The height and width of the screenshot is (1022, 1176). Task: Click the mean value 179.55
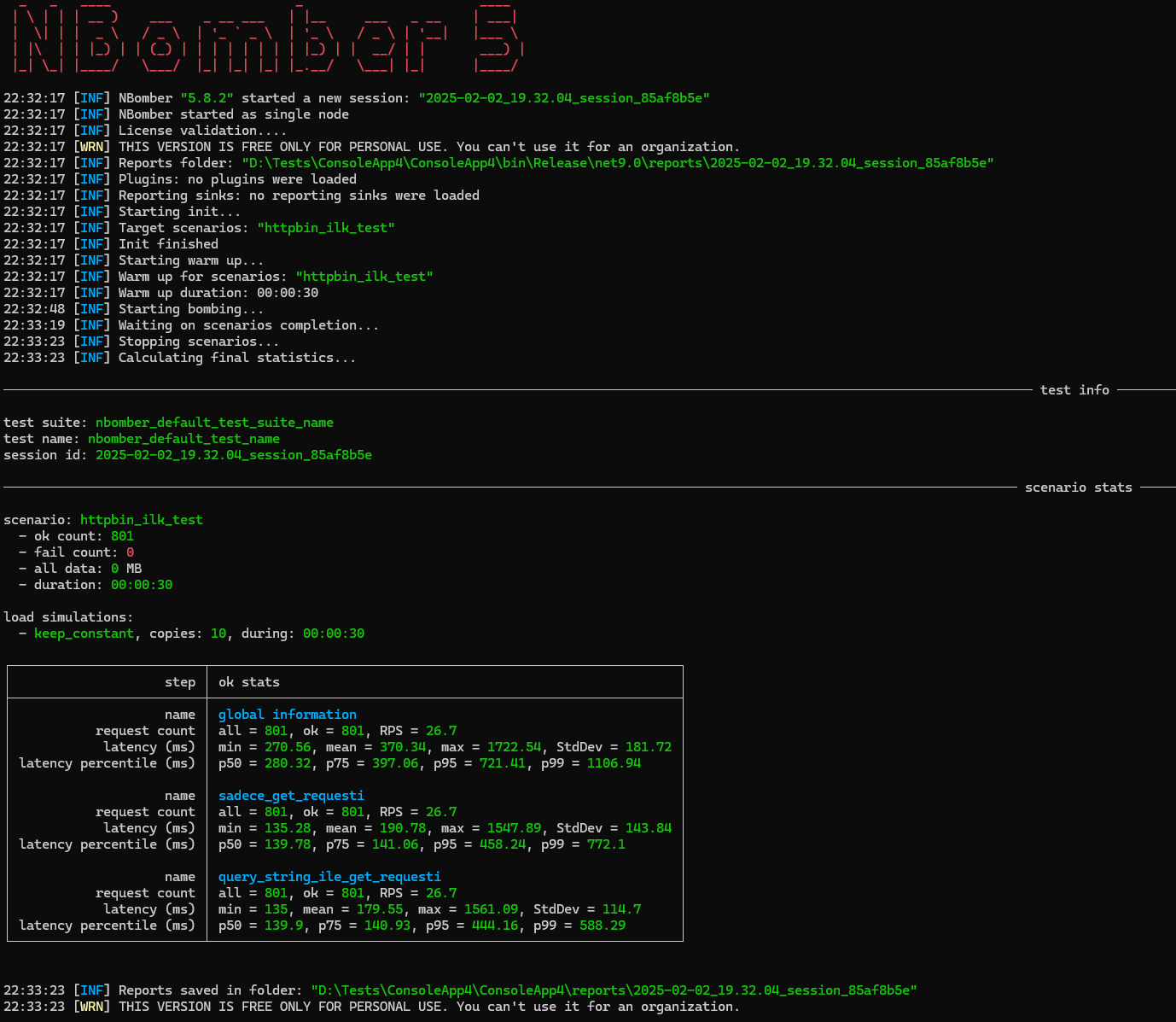tap(380, 909)
